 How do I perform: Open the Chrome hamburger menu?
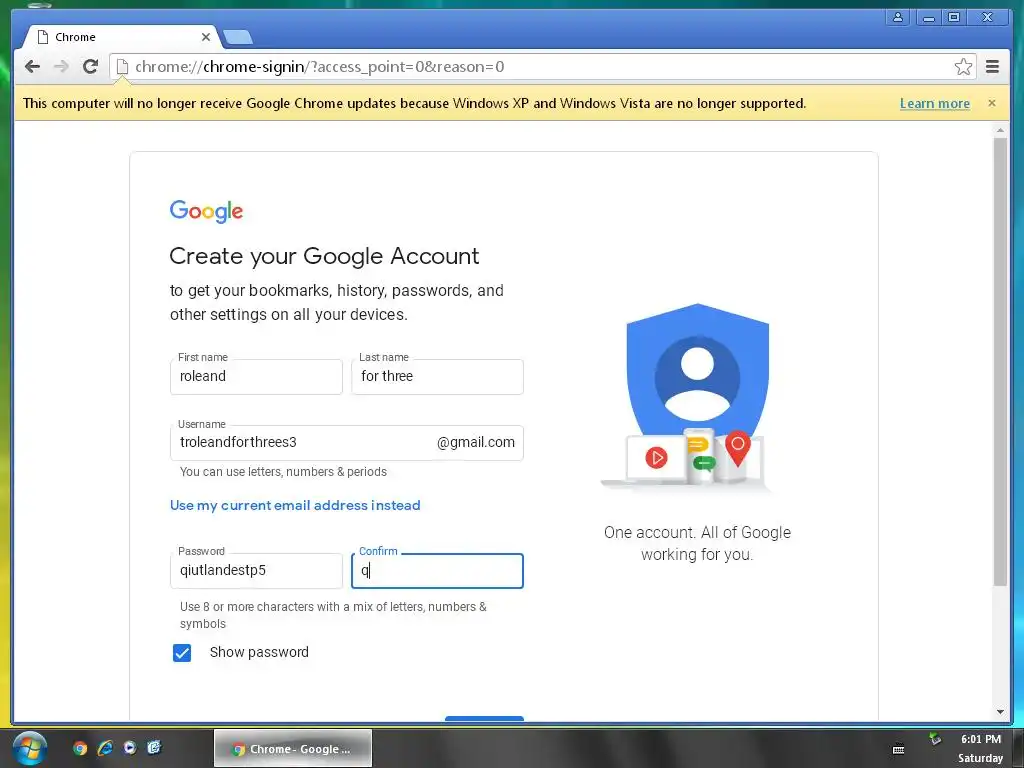(993, 67)
